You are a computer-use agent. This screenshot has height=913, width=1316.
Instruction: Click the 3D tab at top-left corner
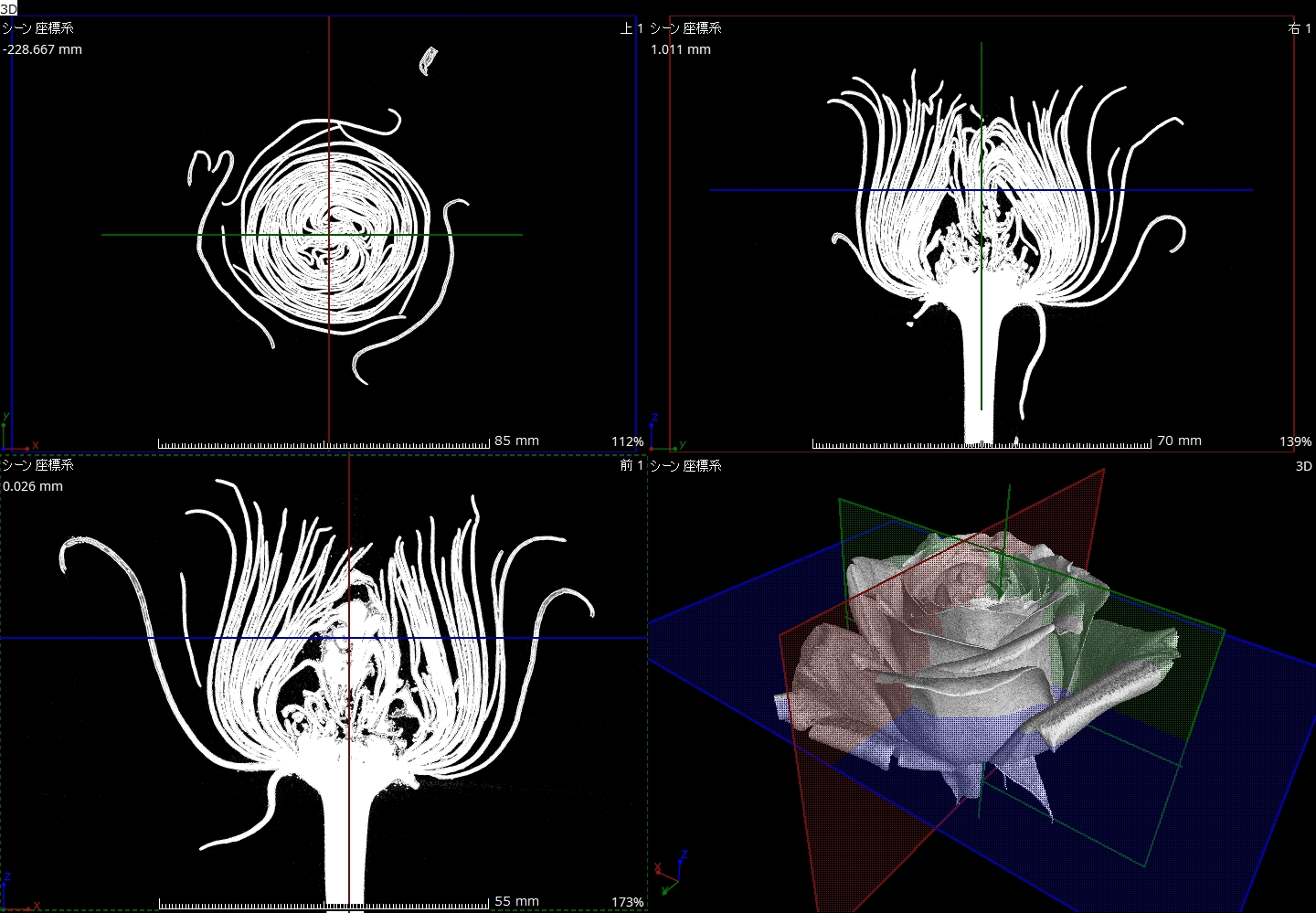click(8, 8)
